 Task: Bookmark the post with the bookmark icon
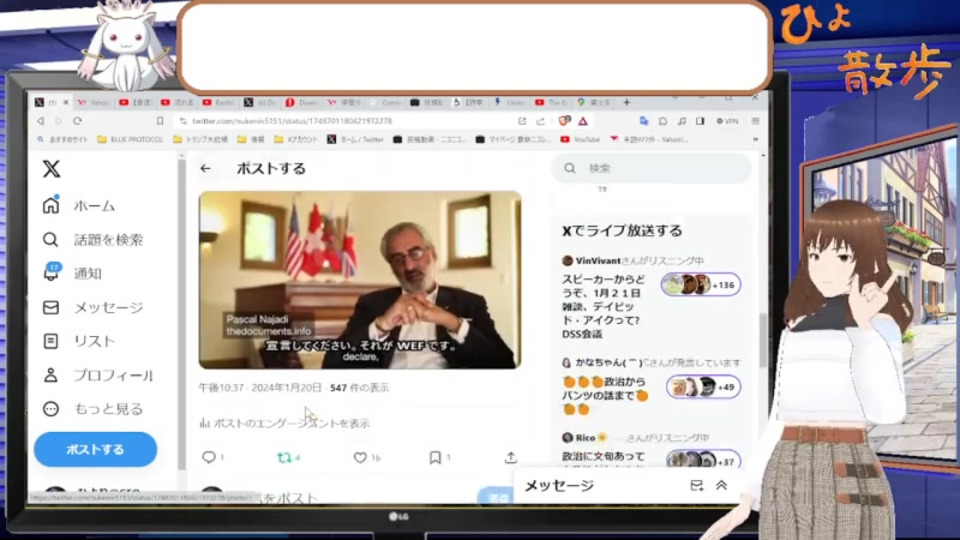(x=435, y=457)
